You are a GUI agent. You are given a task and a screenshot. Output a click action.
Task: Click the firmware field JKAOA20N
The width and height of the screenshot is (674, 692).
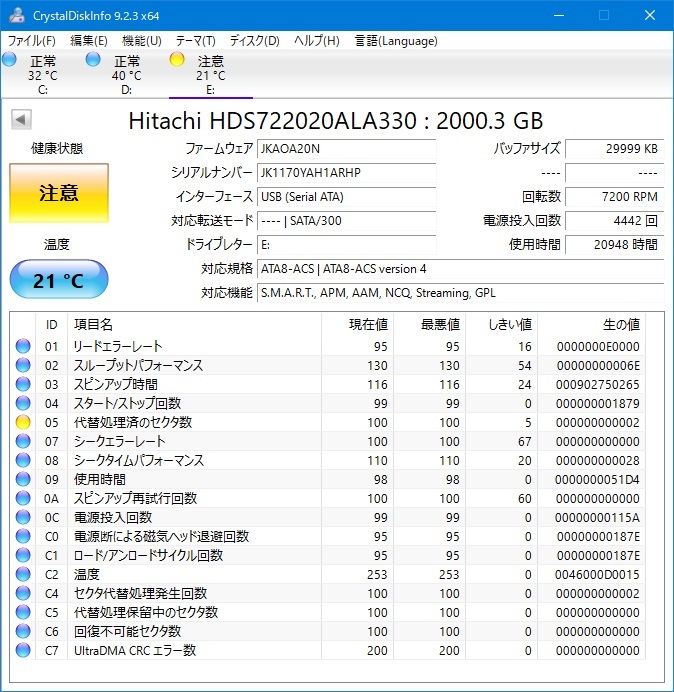(x=346, y=149)
